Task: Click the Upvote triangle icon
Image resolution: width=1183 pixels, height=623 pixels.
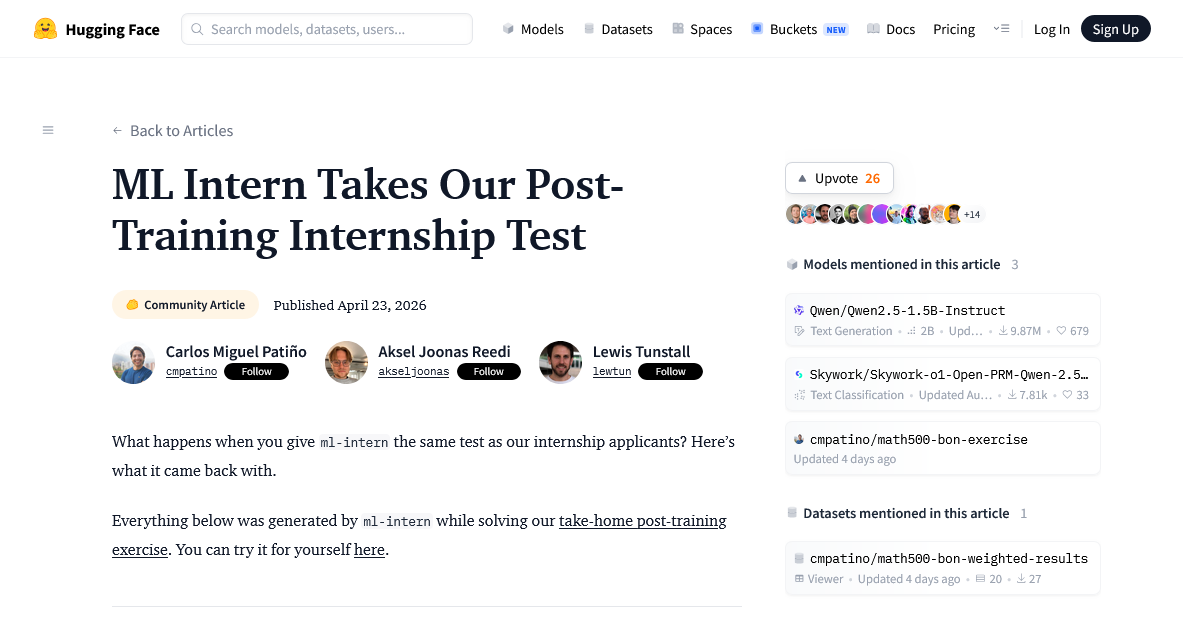Action: click(802, 178)
